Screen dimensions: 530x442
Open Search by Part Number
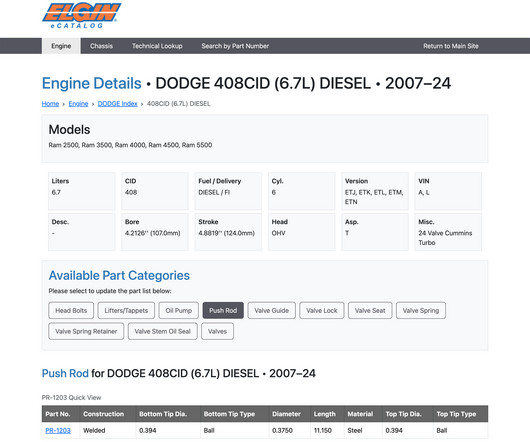235,46
